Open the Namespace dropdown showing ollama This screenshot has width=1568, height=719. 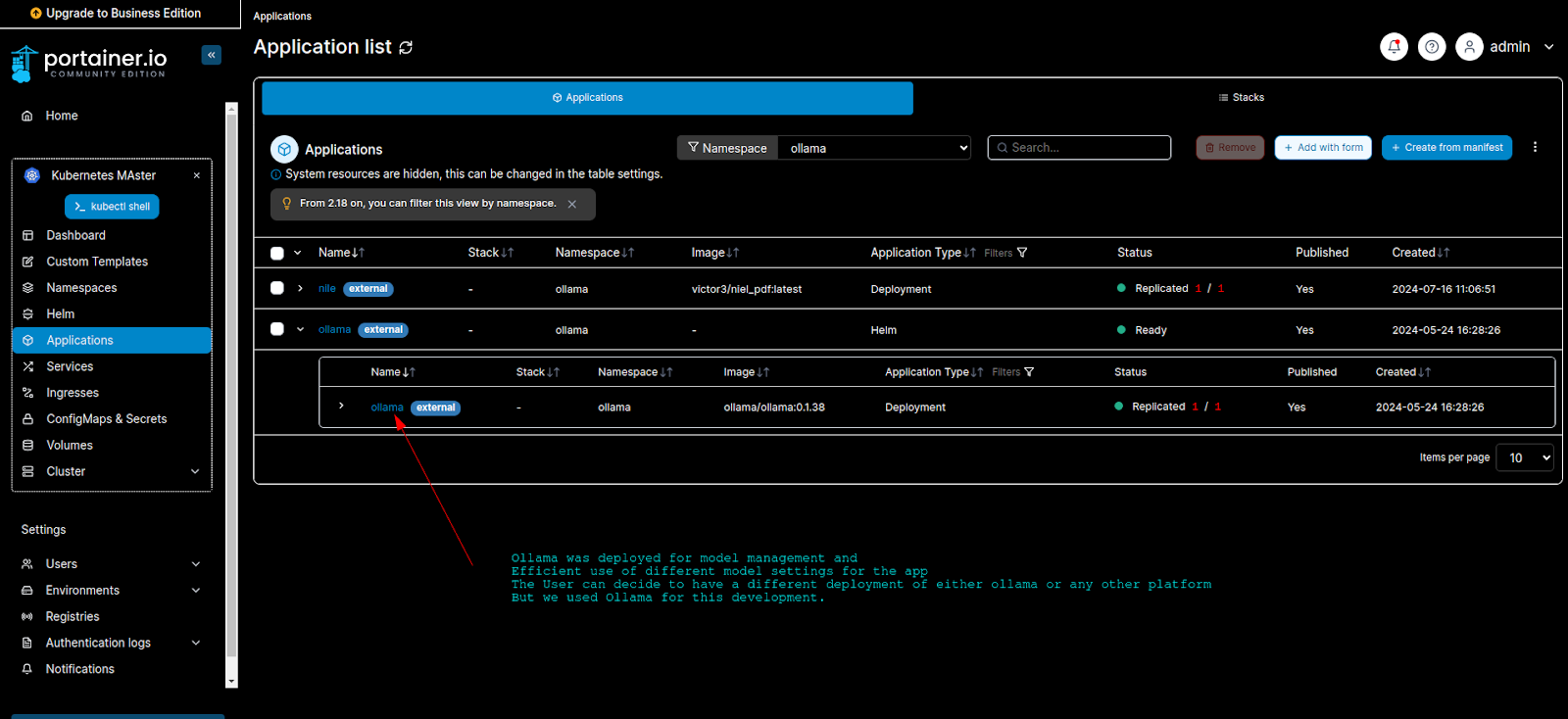point(874,148)
